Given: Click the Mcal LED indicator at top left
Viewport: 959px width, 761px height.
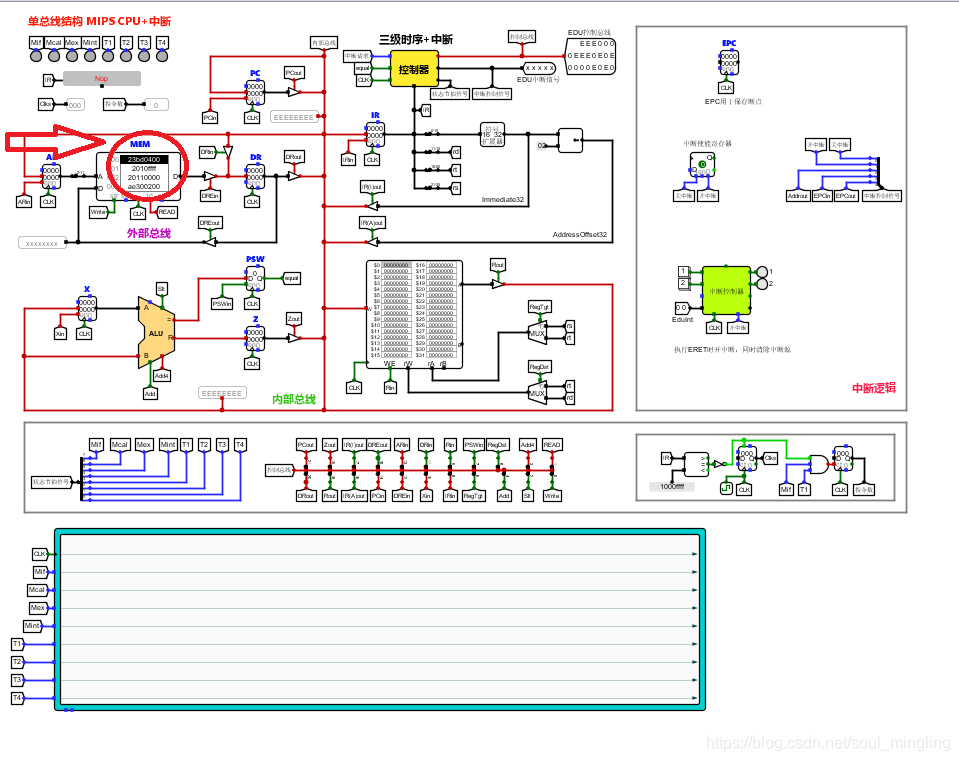Looking at the screenshot, I should point(54,56).
